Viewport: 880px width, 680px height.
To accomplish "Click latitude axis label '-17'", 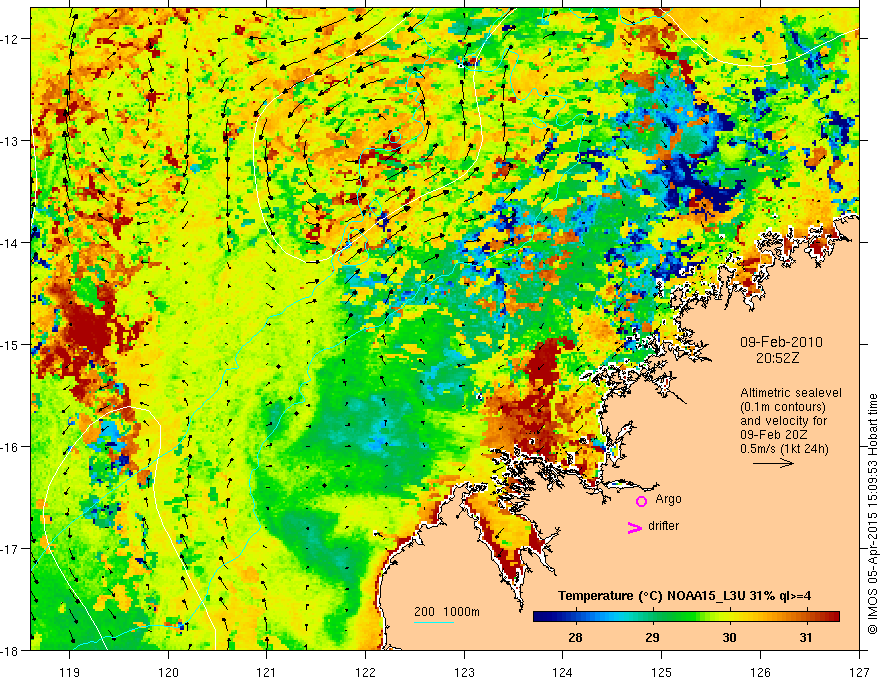I will 11,549.
